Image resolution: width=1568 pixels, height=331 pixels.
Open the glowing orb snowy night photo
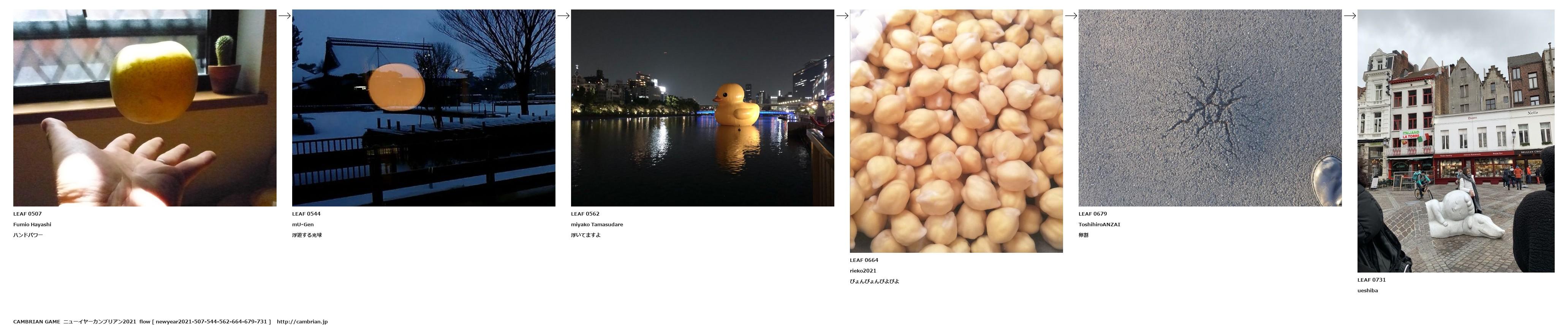424,108
